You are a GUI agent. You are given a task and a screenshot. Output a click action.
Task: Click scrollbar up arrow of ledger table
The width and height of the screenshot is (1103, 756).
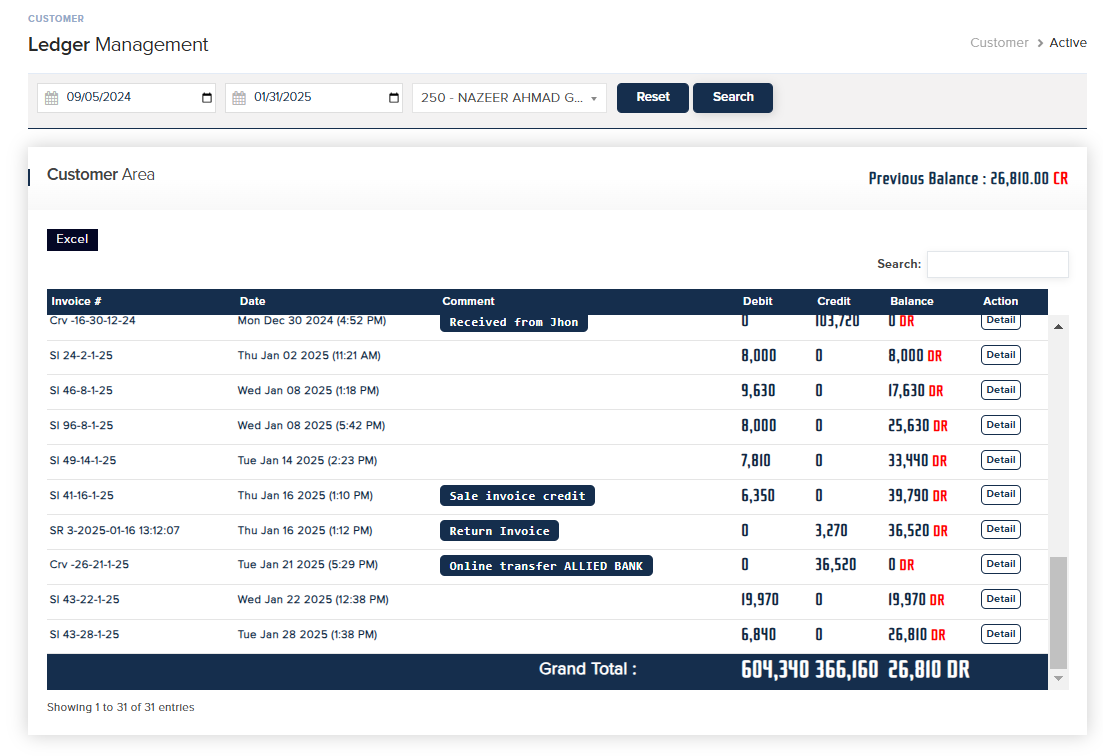tap(1058, 327)
